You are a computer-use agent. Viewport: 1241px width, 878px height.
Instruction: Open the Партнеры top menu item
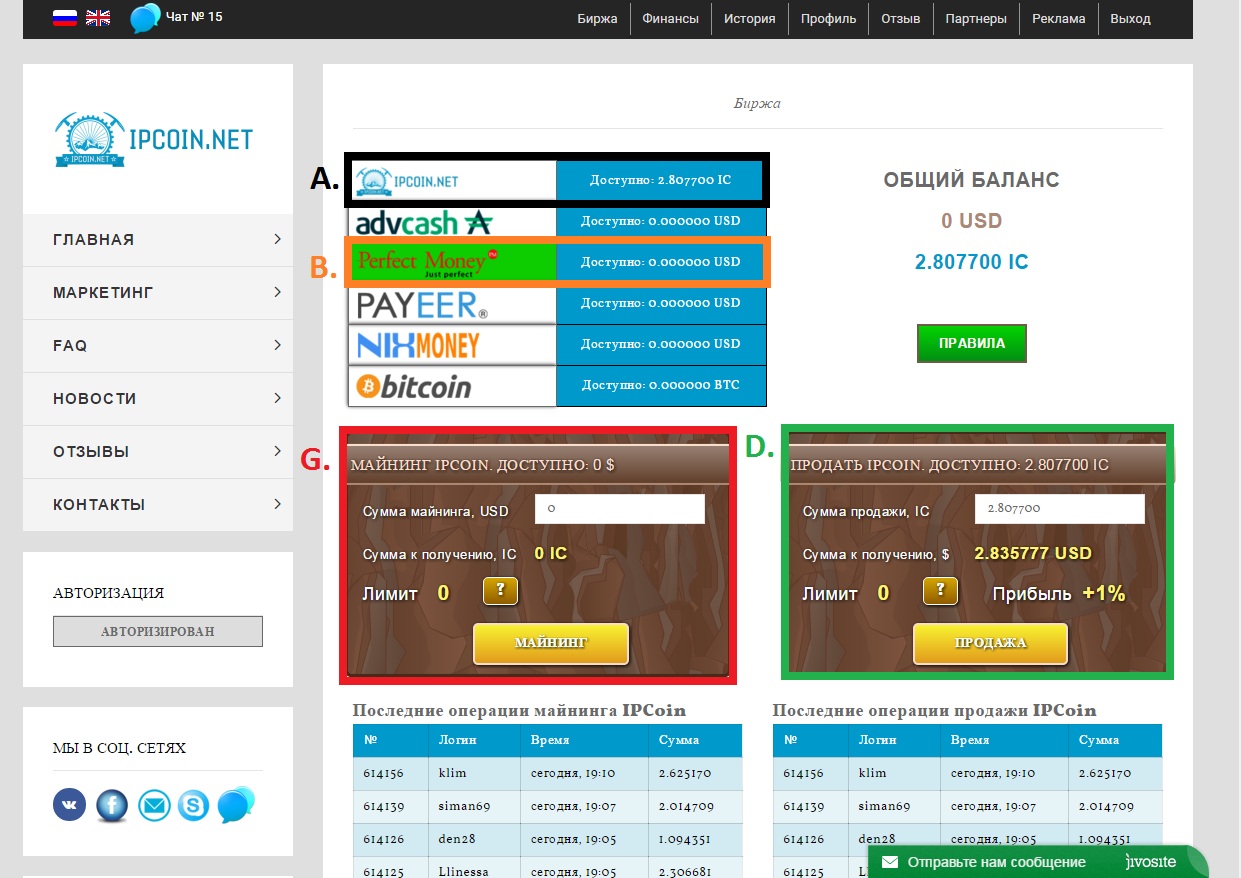[x=977, y=18]
